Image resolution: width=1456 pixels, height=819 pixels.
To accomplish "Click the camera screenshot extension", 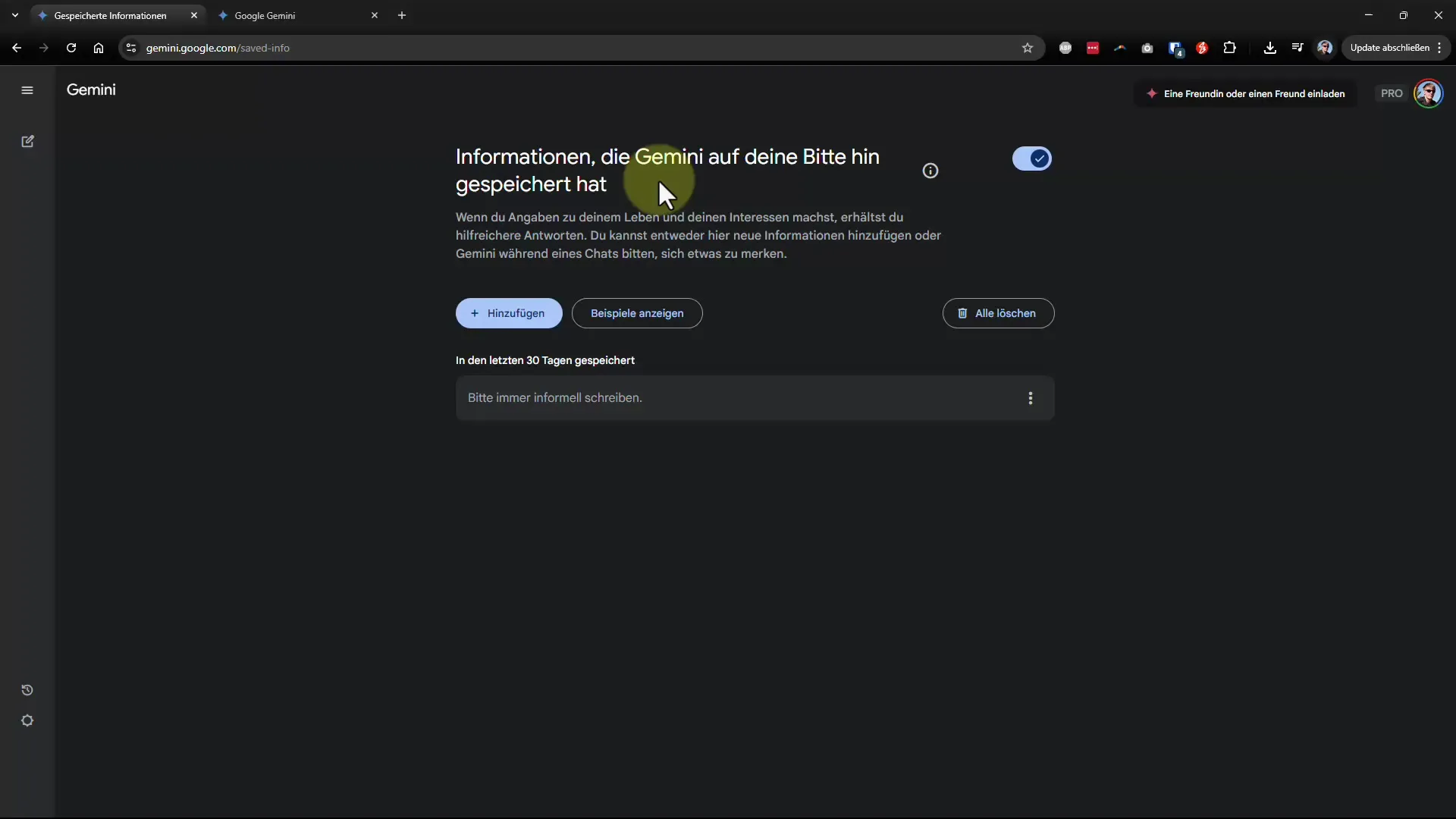I will [x=1147, y=48].
